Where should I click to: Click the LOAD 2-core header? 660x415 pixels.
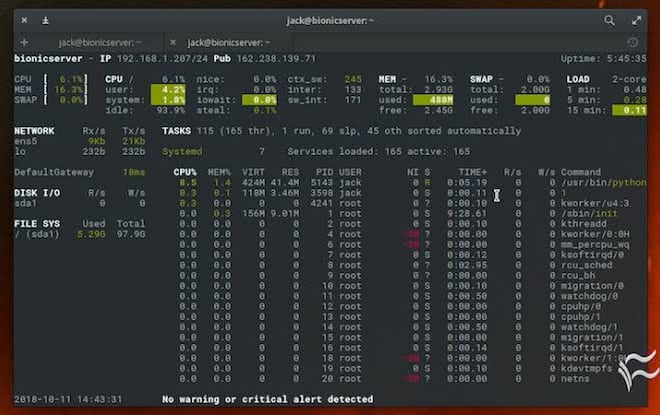[x=606, y=79]
